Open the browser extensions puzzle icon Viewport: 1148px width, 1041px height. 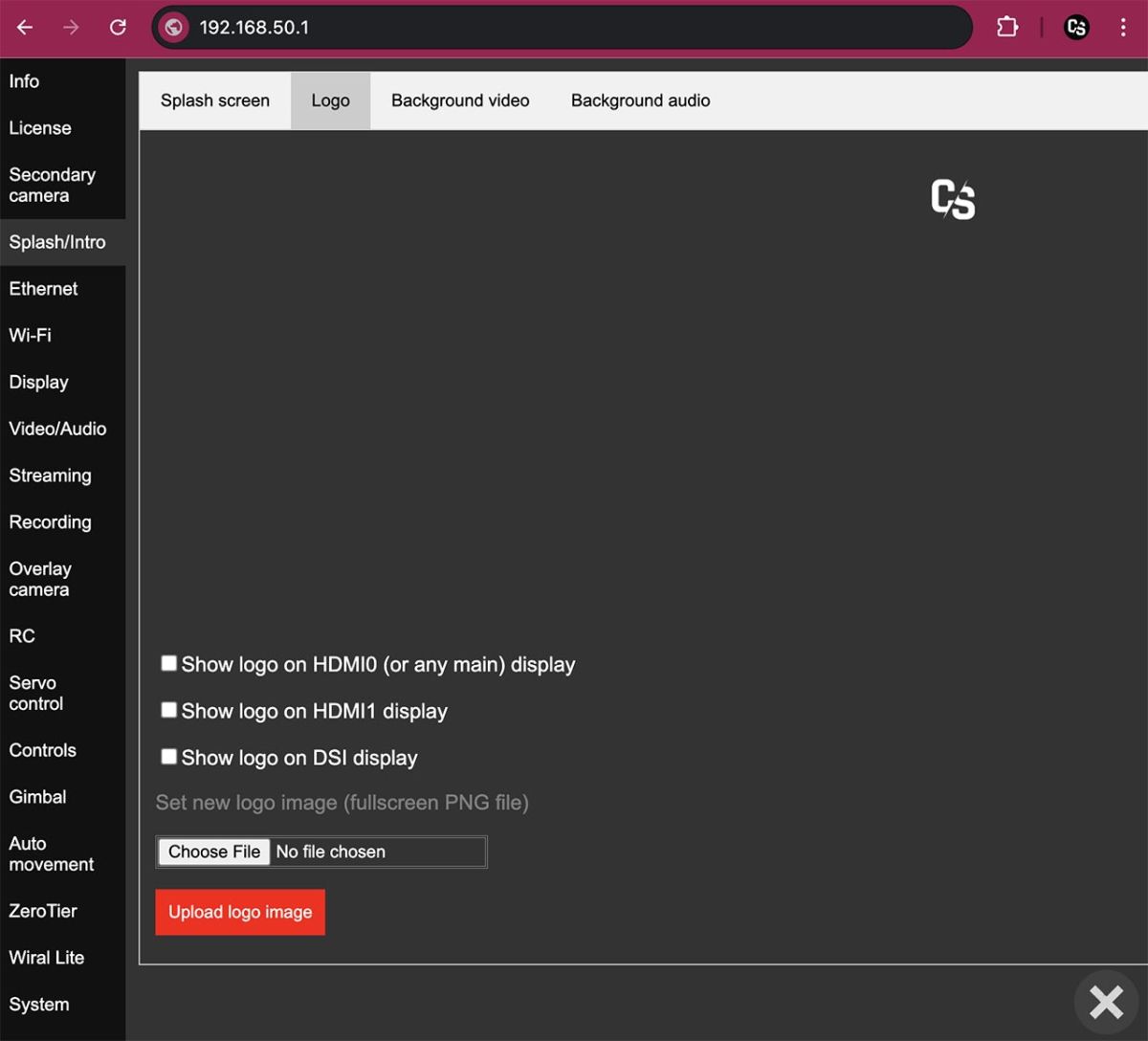pos(1006,27)
